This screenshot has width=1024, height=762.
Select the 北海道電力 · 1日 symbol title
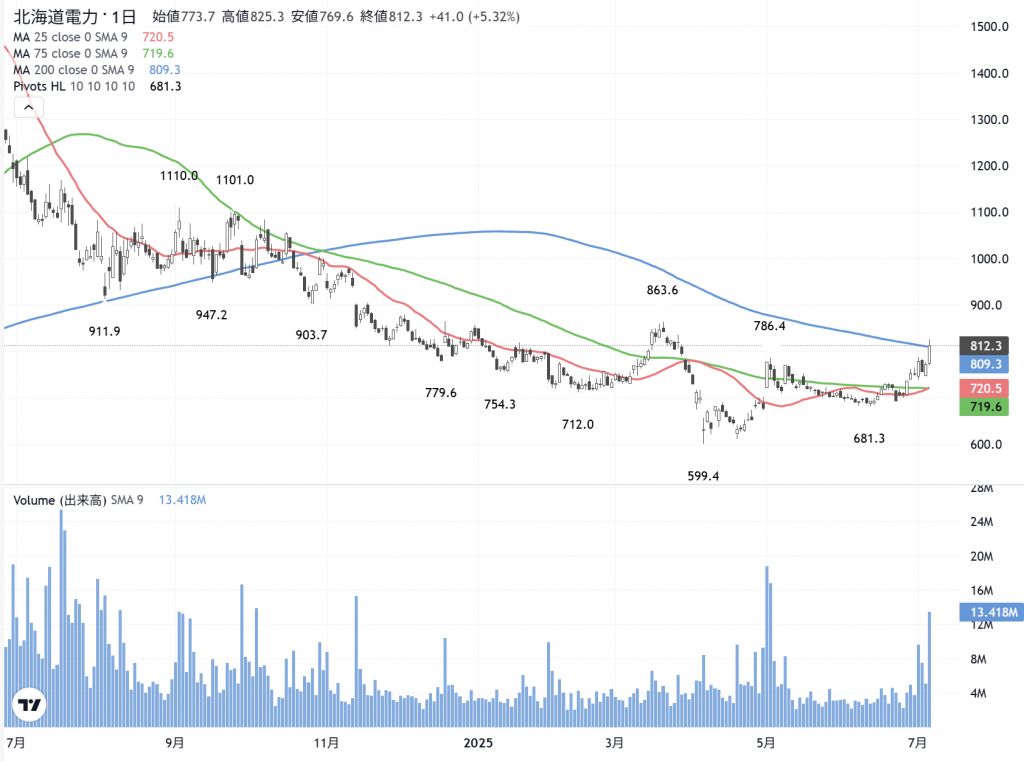point(75,16)
